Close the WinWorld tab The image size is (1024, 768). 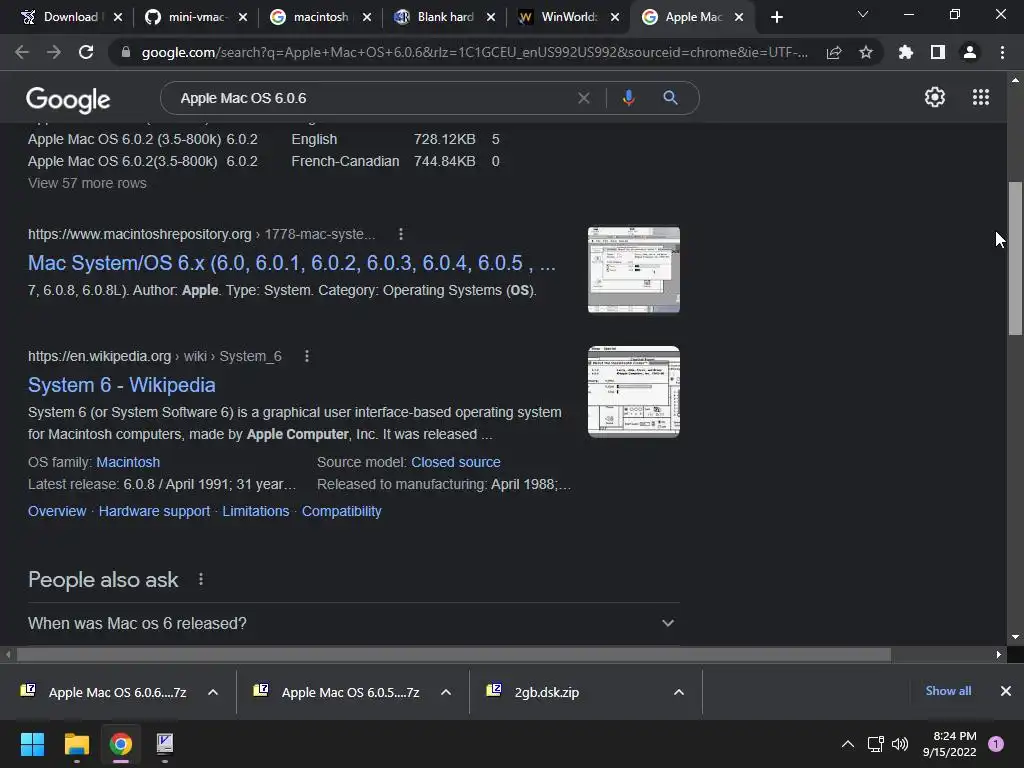(x=615, y=17)
